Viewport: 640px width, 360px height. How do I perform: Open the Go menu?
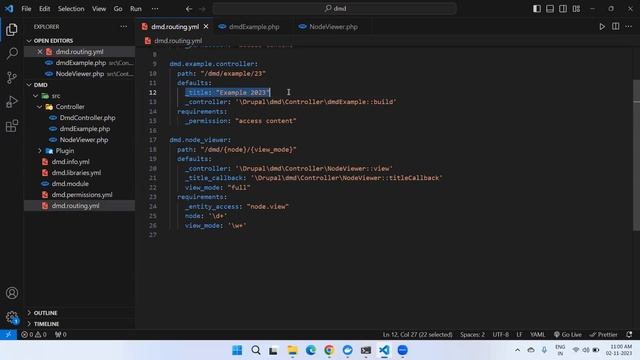pos(118,9)
